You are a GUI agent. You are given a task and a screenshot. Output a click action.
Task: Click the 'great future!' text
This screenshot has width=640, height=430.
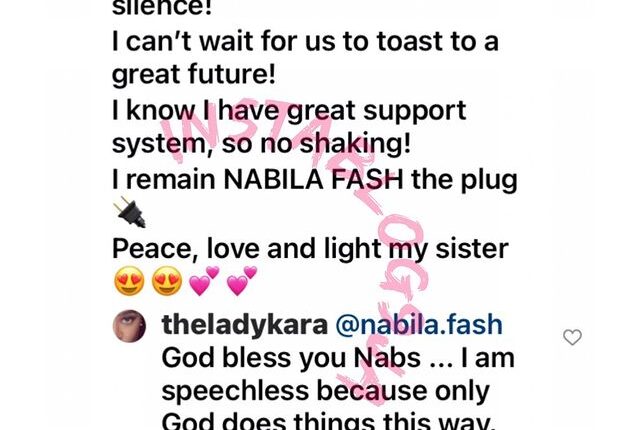[193, 75]
